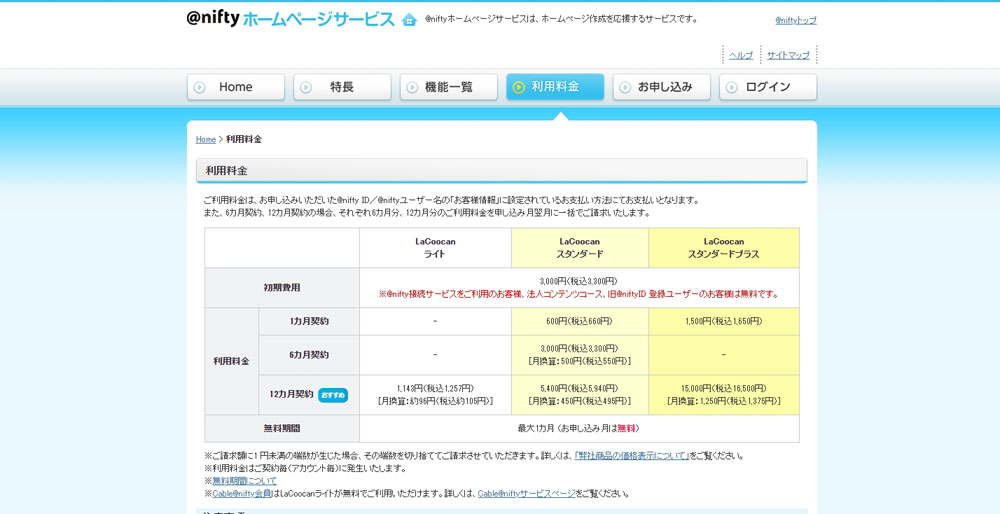Open the Home navigation tab
Screen dimensions: 1000x514
click(236, 87)
